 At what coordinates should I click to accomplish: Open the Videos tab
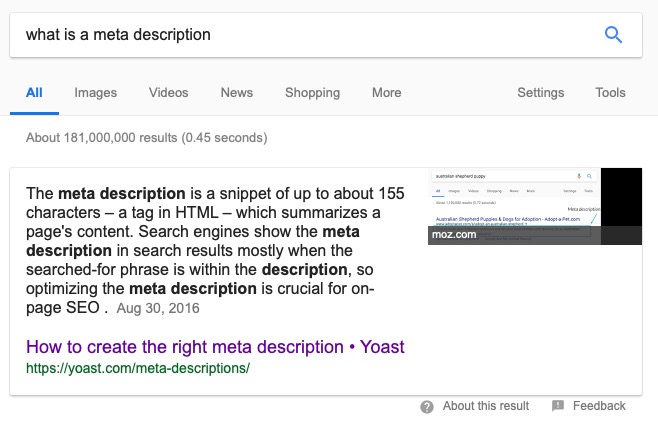[x=168, y=93]
